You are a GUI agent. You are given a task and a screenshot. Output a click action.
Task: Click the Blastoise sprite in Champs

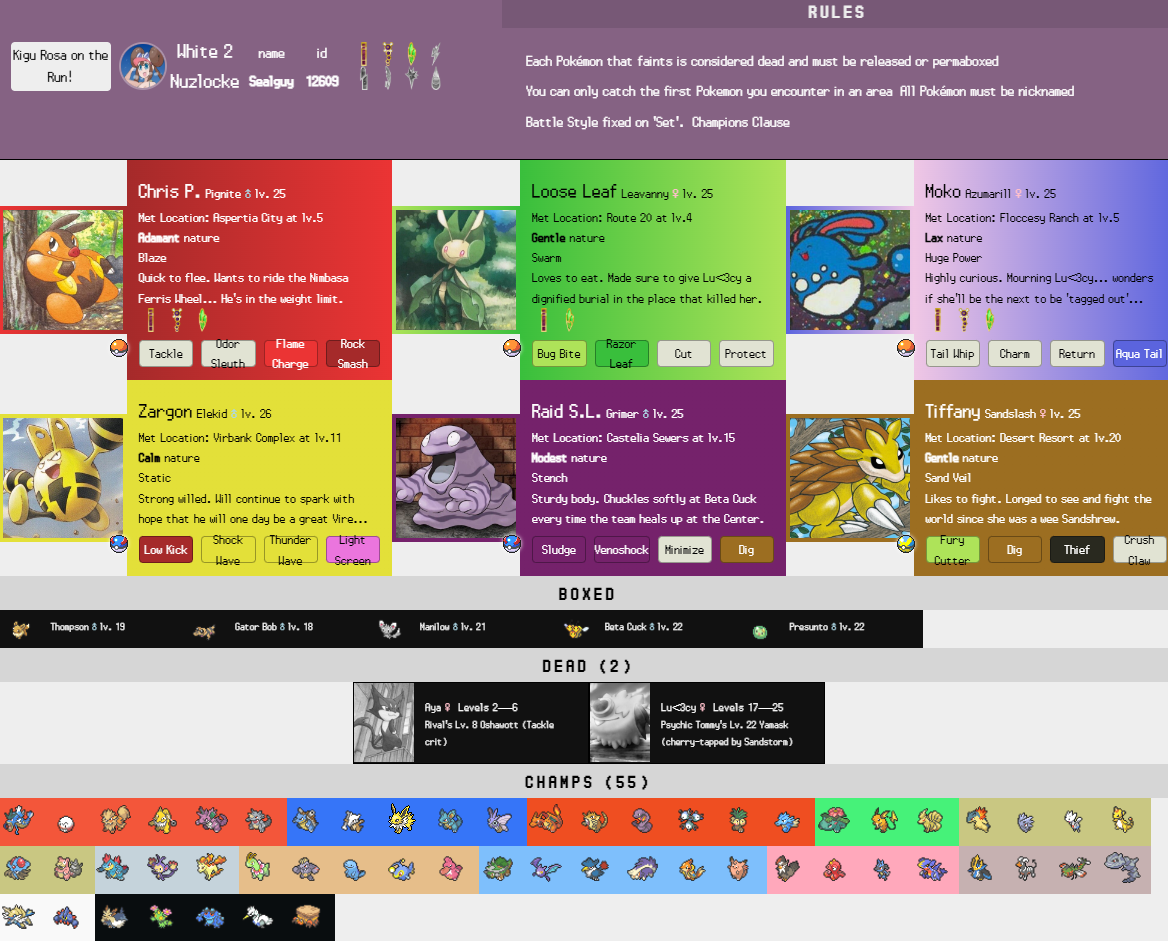click(305, 820)
